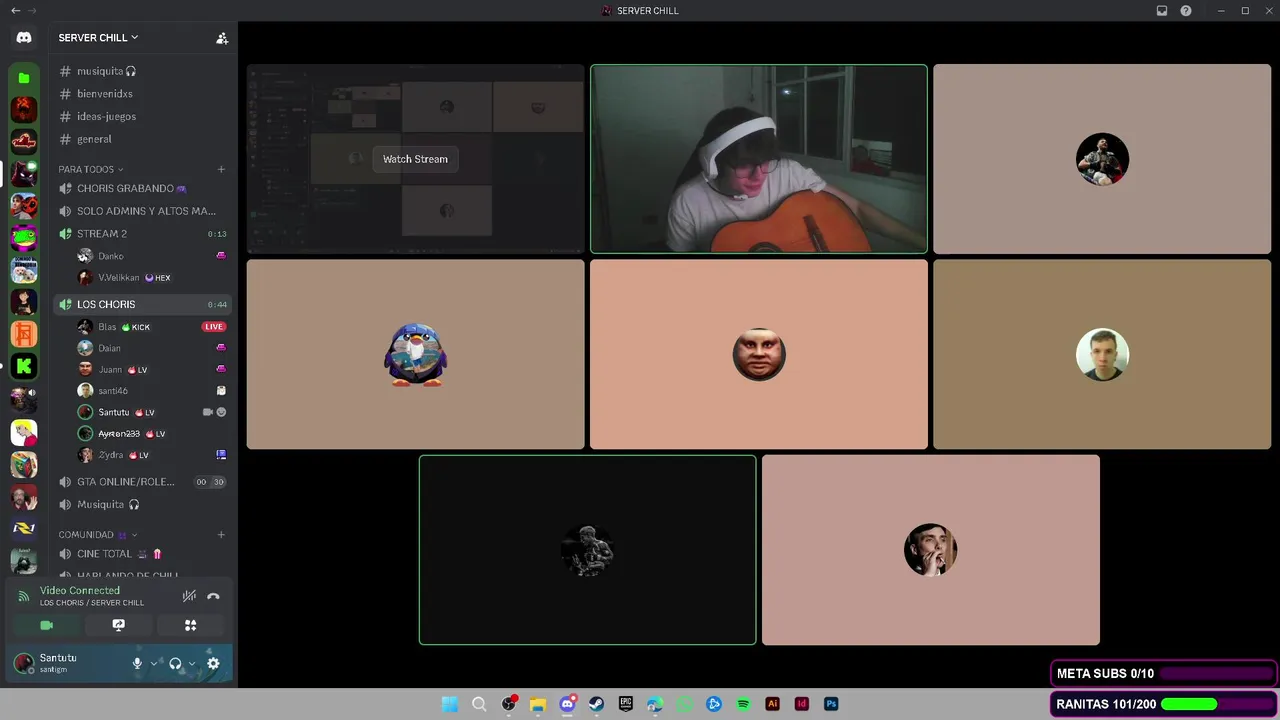Screen dimensions: 1280x720
Task: Open headphone output options arrow
Action: [x=192, y=663]
